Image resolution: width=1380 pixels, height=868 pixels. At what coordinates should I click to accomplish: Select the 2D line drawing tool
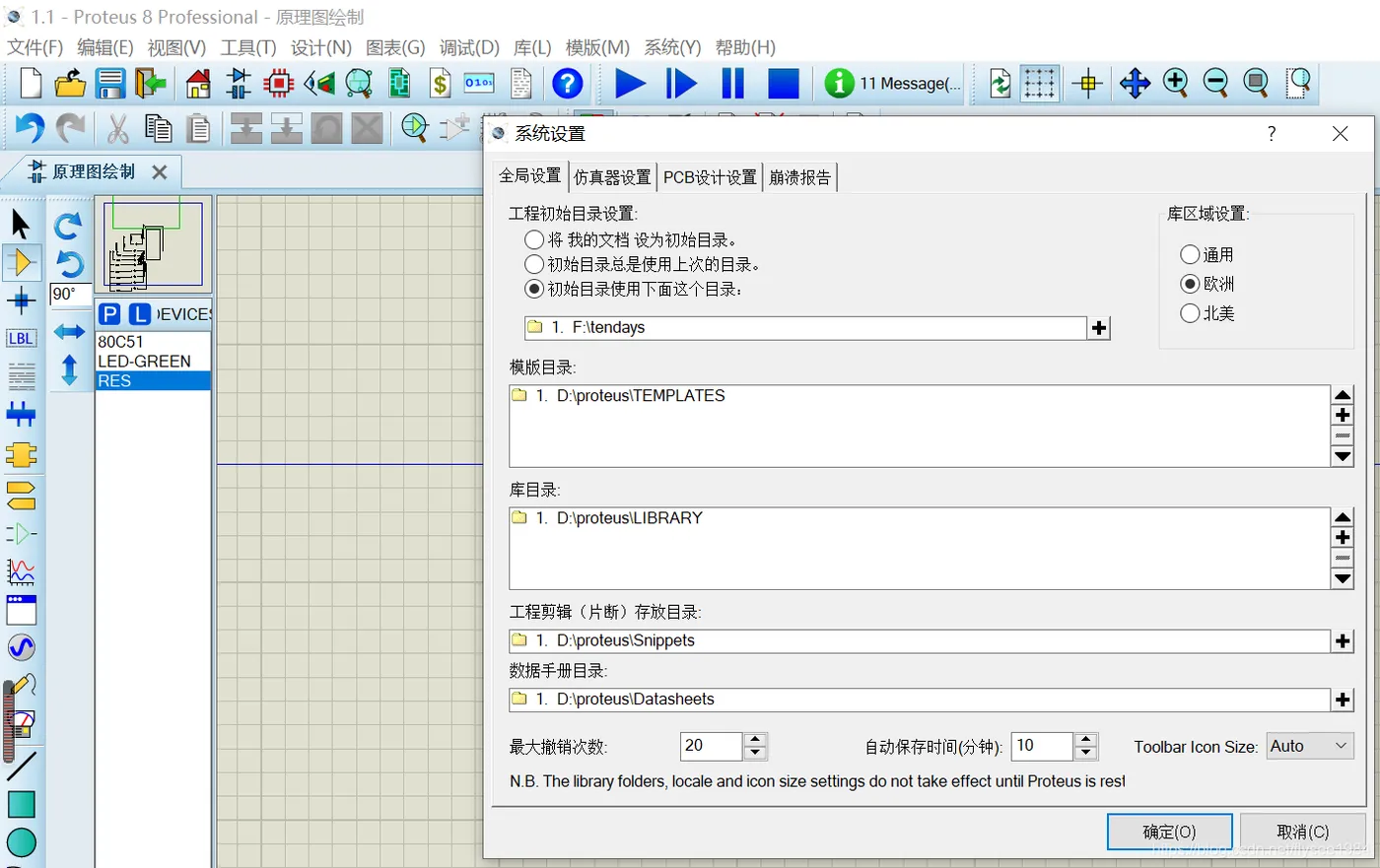coord(21,766)
